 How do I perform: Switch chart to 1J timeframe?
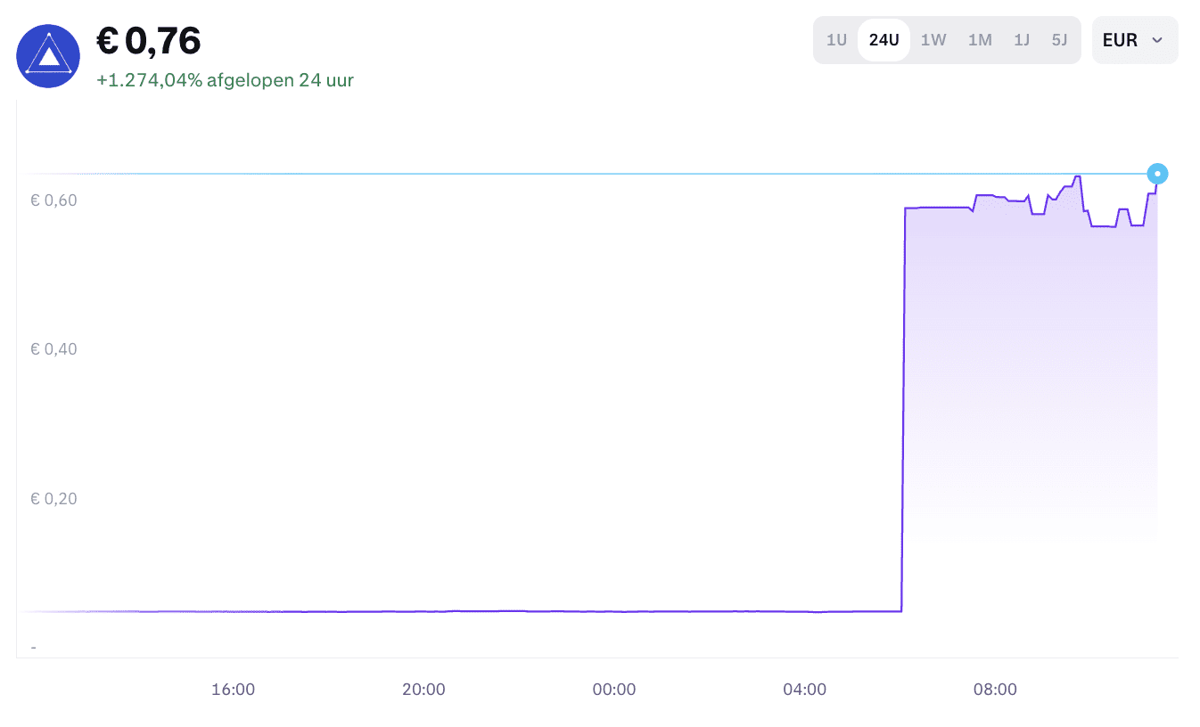click(x=1022, y=40)
